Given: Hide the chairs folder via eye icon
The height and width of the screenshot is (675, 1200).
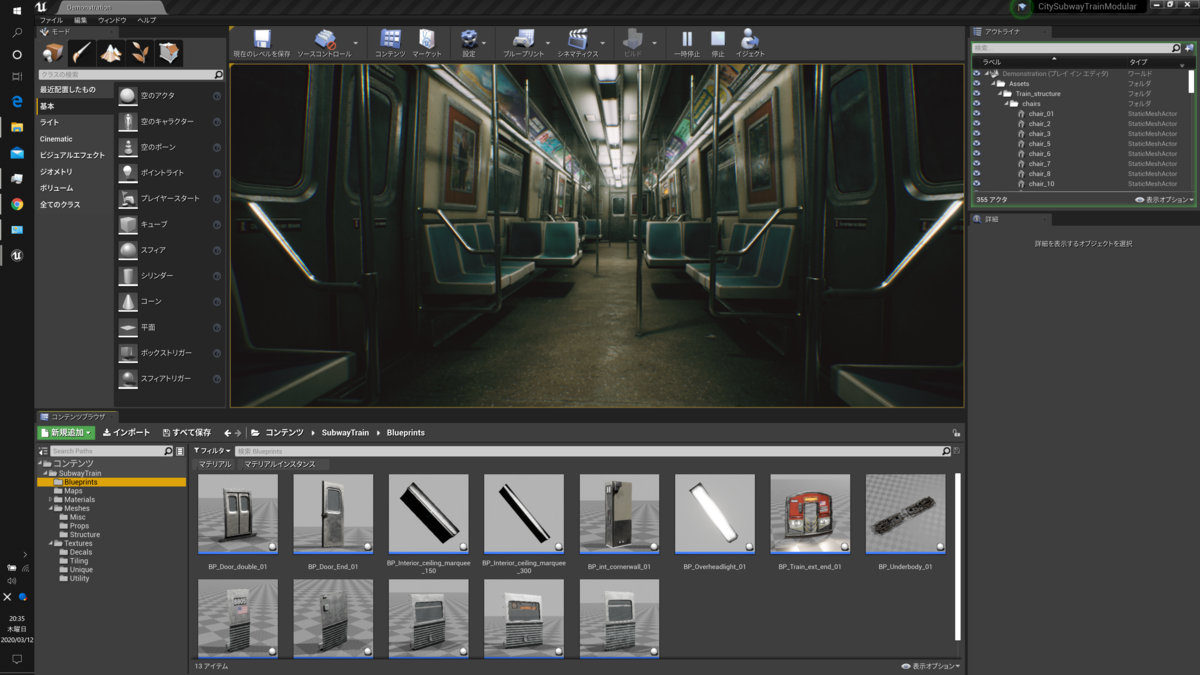Looking at the screenshot, I should coord(977,104).
